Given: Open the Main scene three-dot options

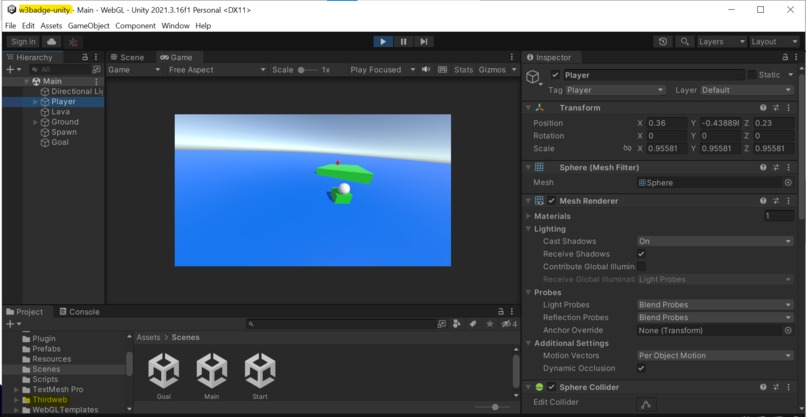Looking at the screenshot, I should tap(96, 81).
